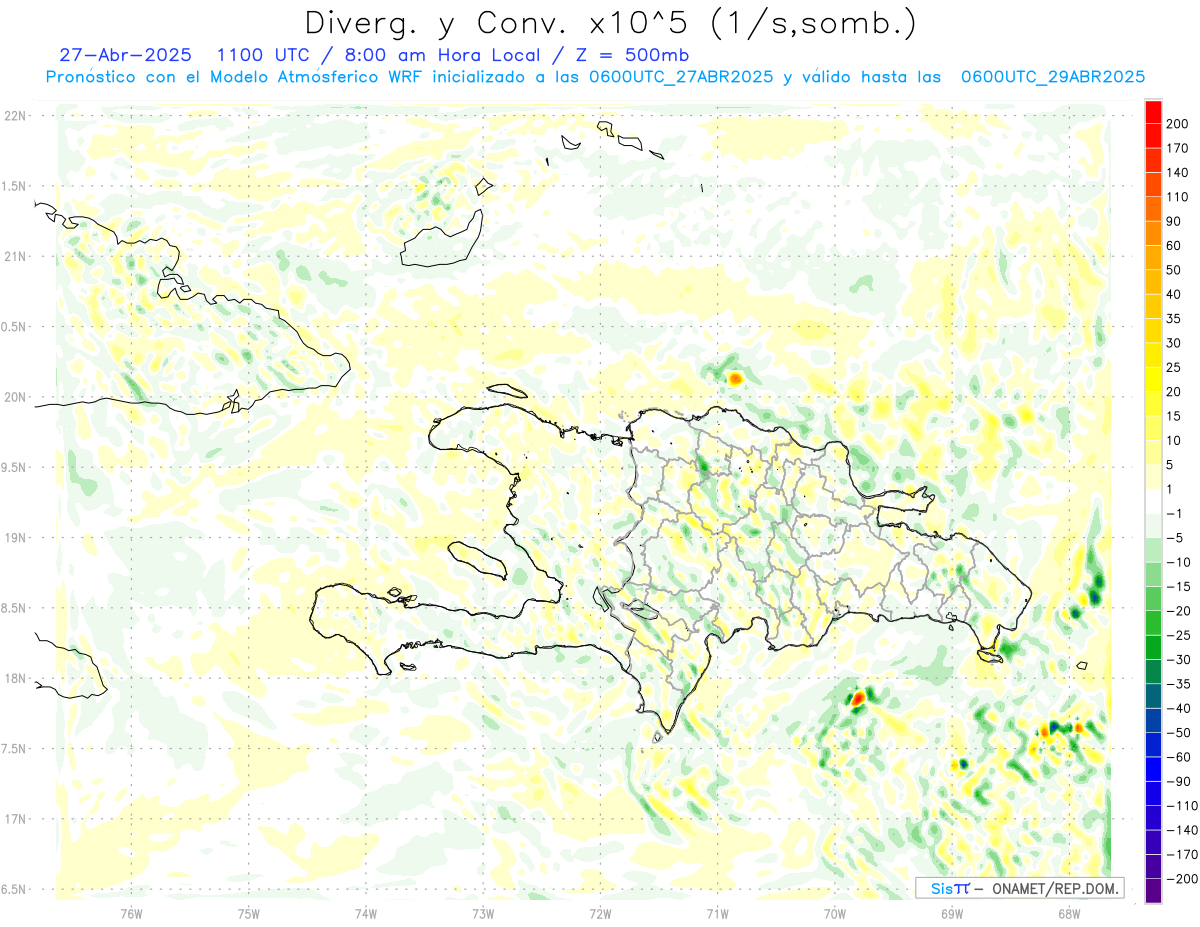This screenshot has height=927, width=1200.
Task: Click the 76W longitude label
Action: point(131,913)
